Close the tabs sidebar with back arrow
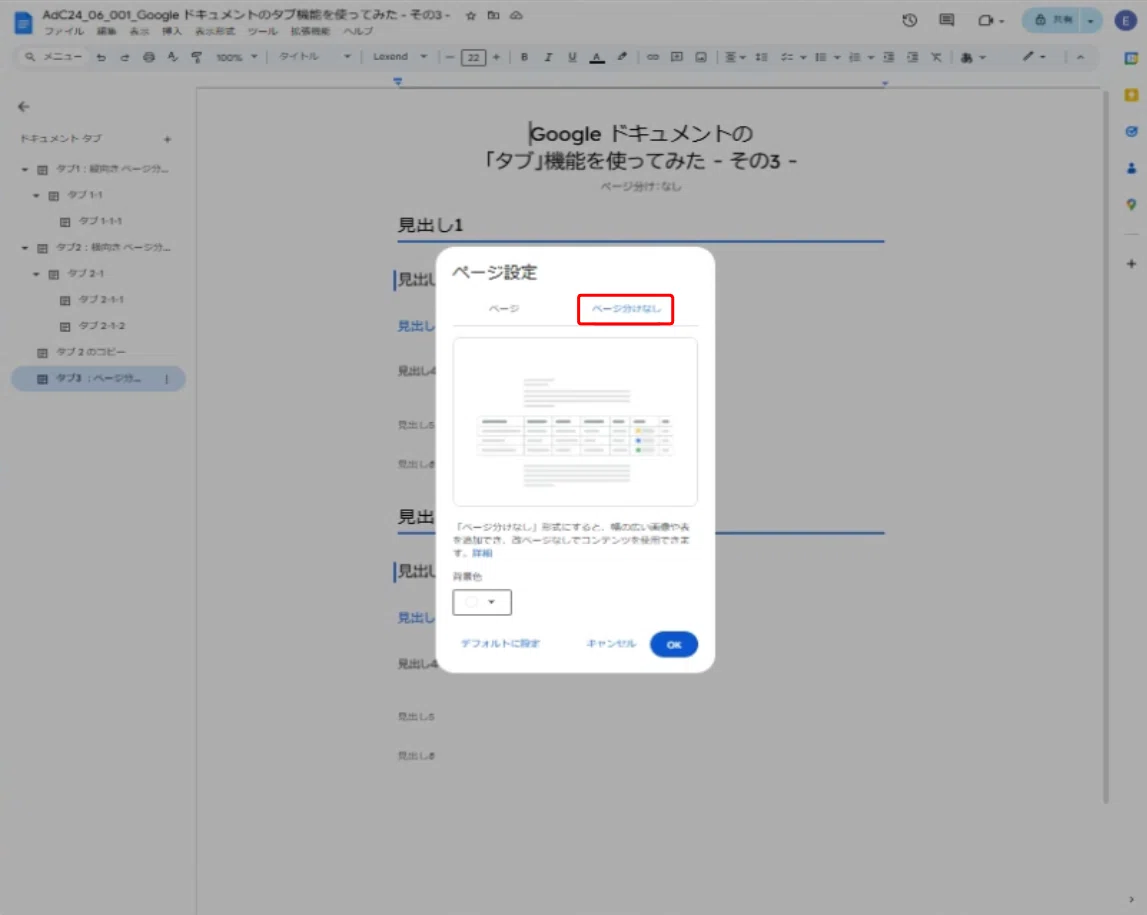The width and height of the screenshot is (1147, 915). click(x=23, y=107)
